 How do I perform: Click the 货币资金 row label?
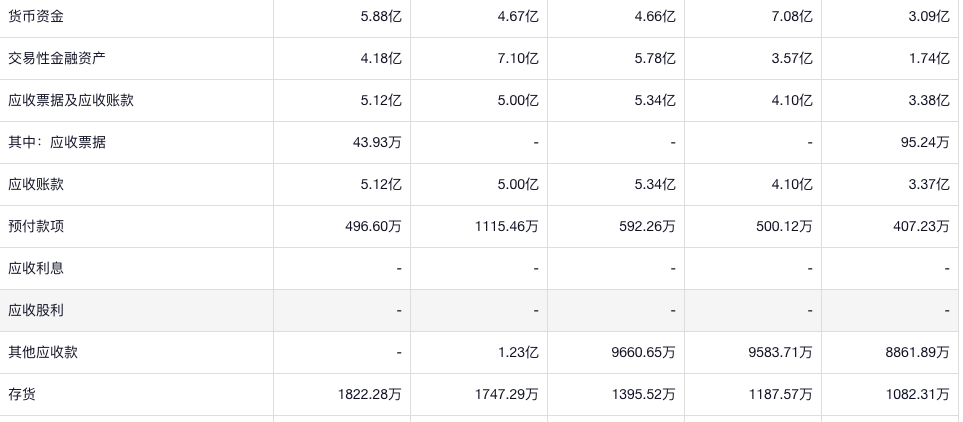pos(35,16)
